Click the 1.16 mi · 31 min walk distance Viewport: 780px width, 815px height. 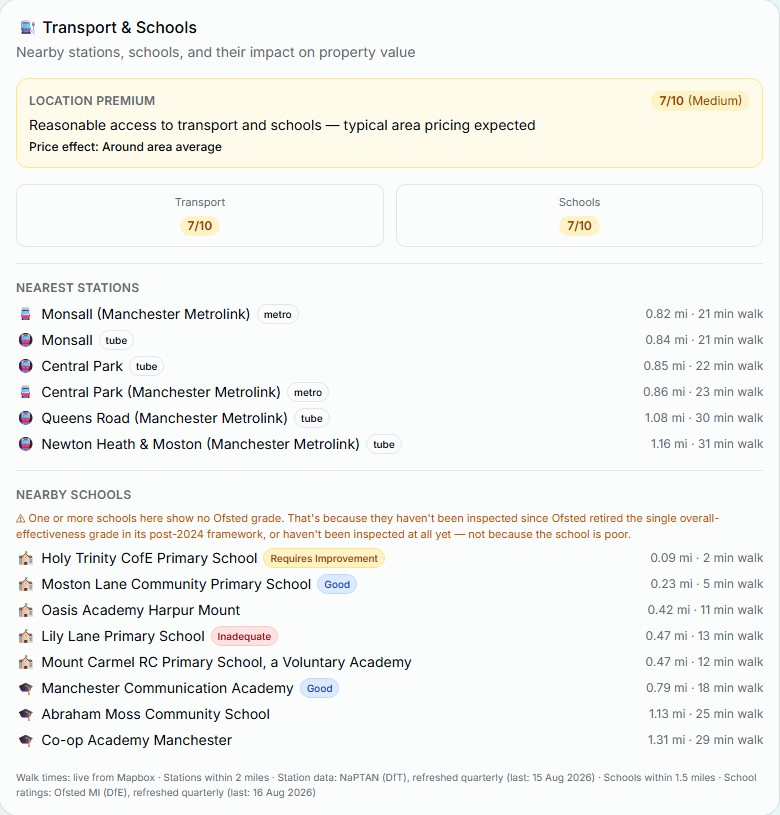coord(707,444)
